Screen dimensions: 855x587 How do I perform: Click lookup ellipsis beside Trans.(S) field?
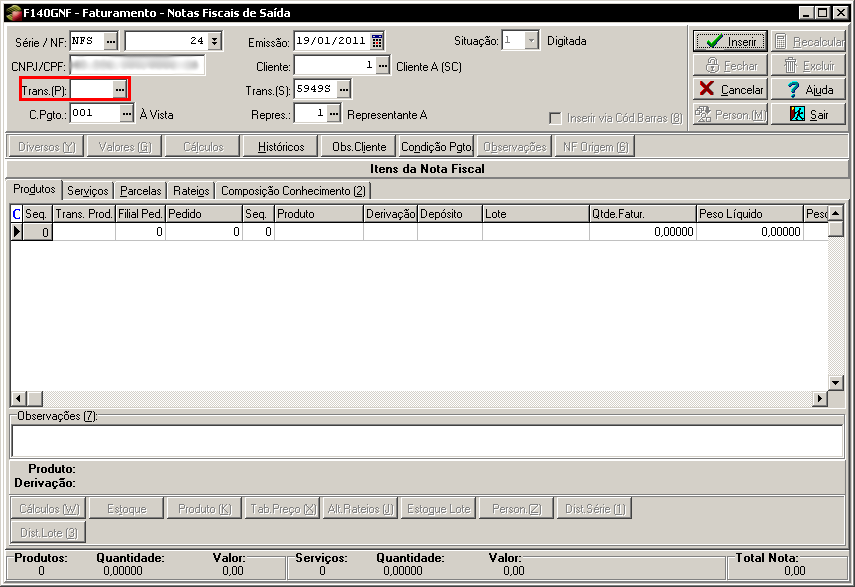tap(344, 90)
